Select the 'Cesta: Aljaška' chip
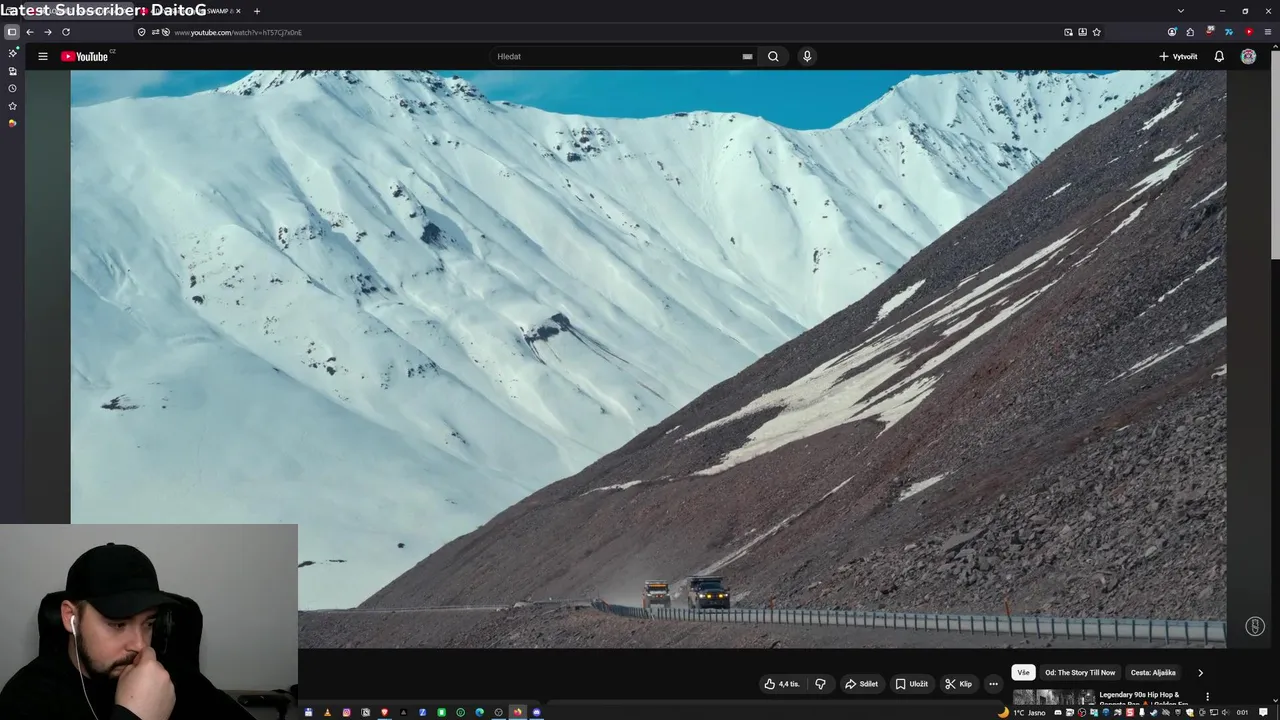This screenshot has width=1280, height=720. (1153, 672)
